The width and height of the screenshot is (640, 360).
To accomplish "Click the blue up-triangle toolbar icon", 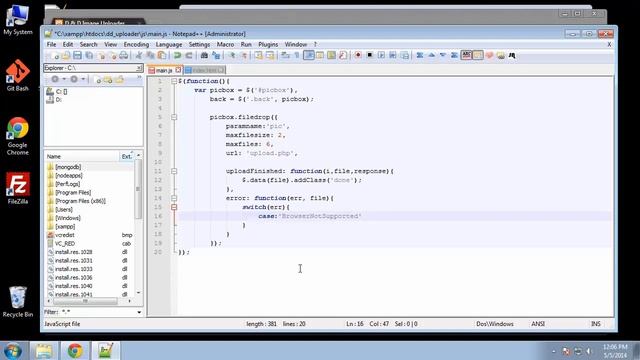I will click(431, 55).
